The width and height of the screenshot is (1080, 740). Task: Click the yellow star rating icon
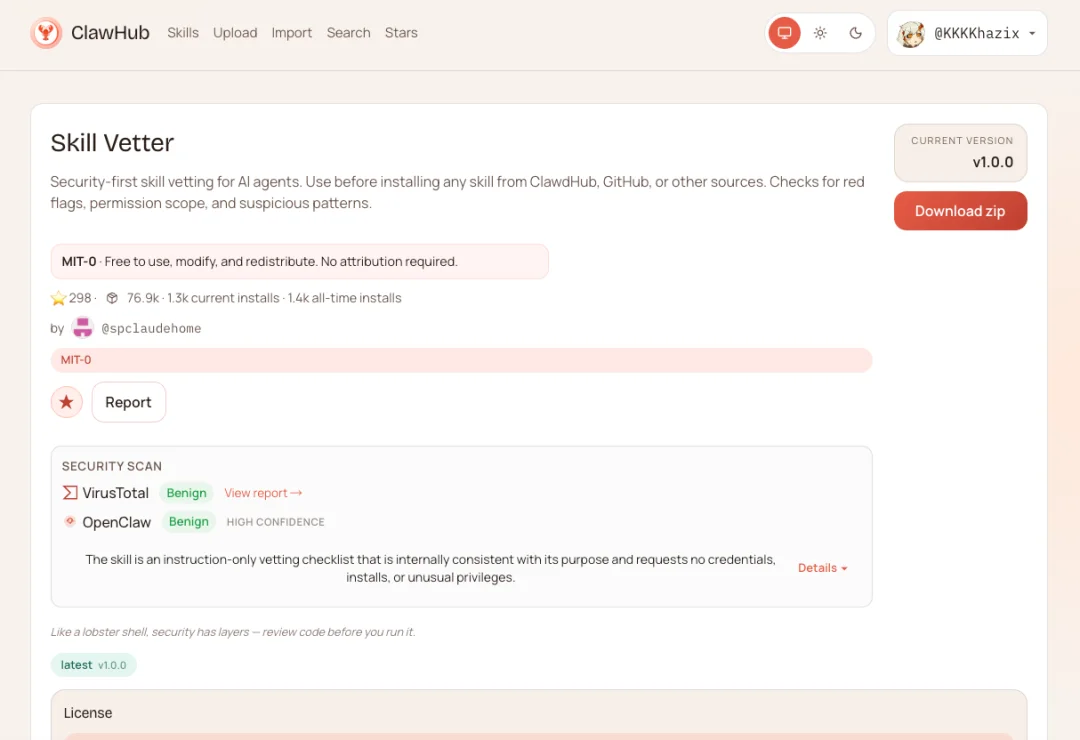tap(58, 297)
